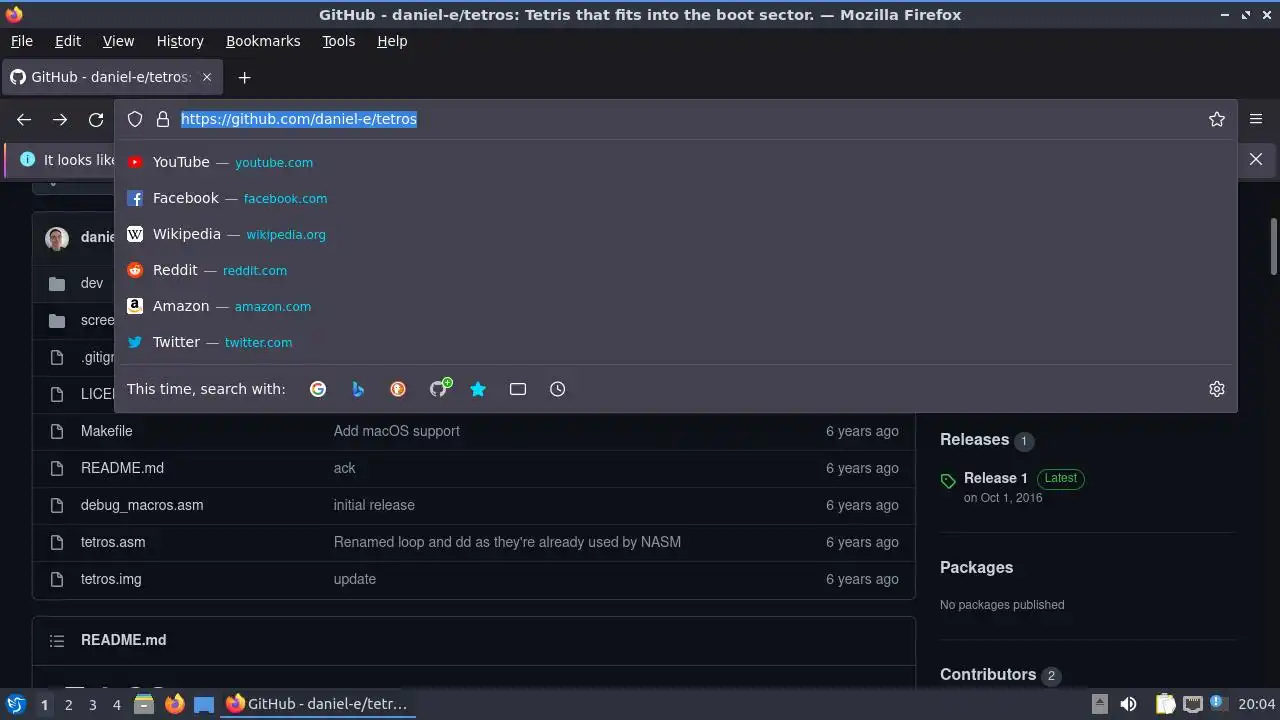Open the 'Add macOS support' commit
1280x720 pixels.
(x=397, y=431)
